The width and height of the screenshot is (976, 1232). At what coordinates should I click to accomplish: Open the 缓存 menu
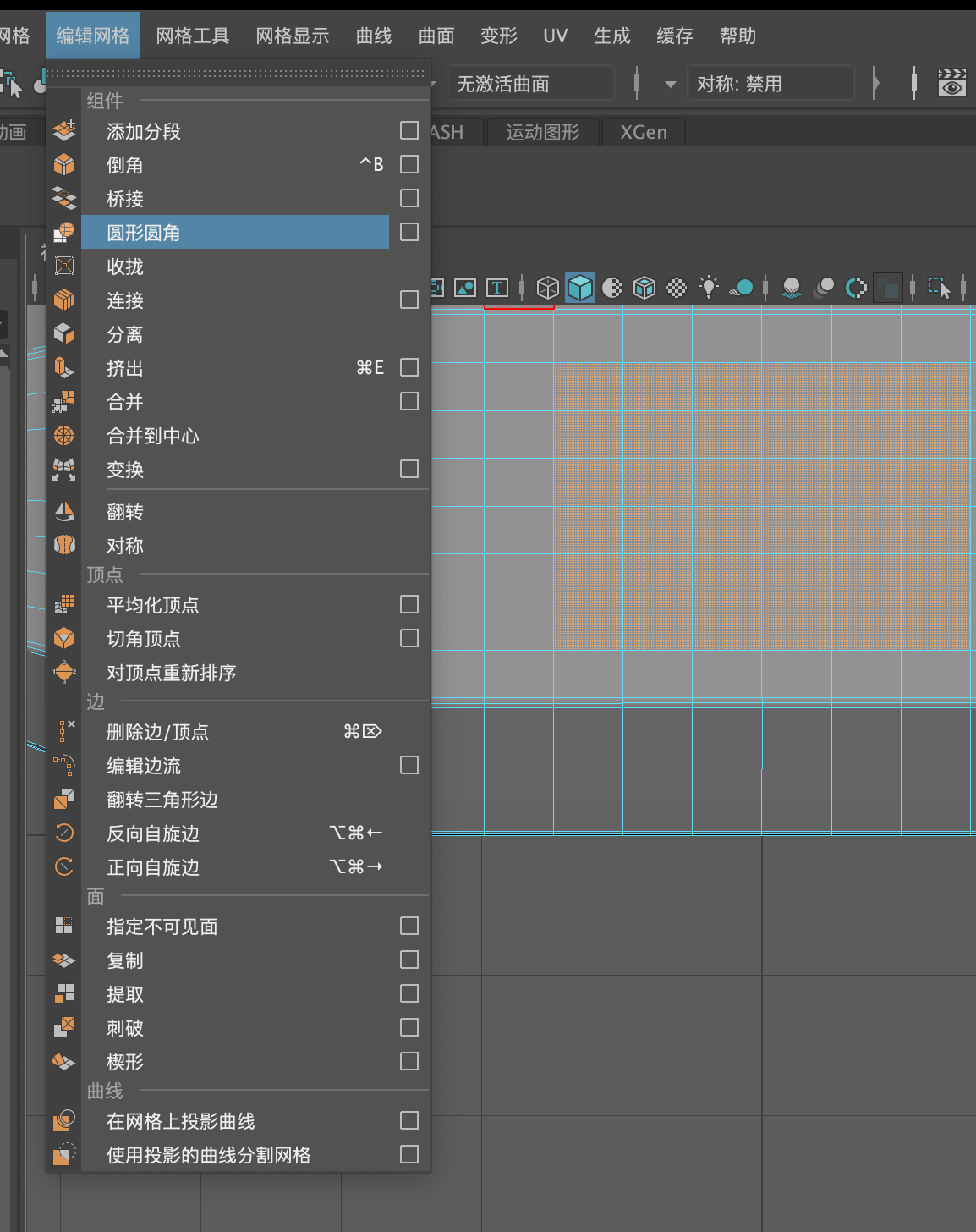[675, 36]
